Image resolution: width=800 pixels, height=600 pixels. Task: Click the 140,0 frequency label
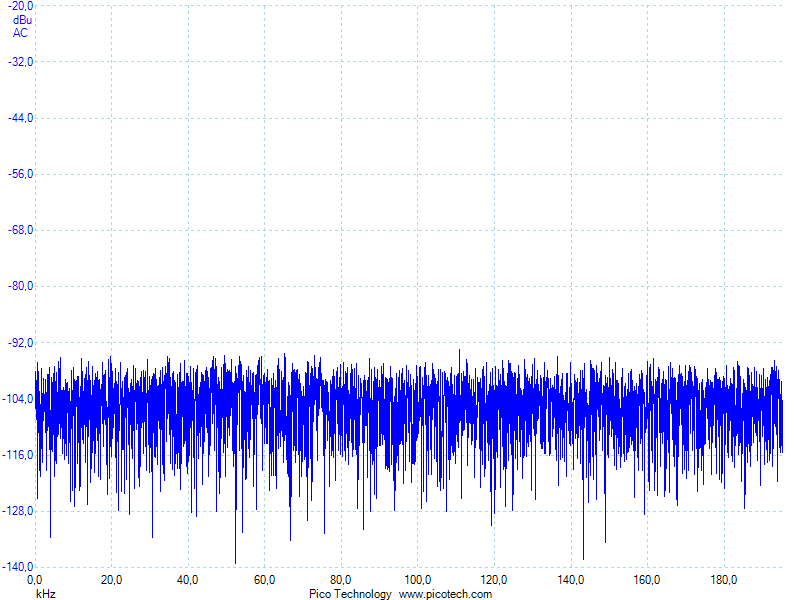[570, 580]
